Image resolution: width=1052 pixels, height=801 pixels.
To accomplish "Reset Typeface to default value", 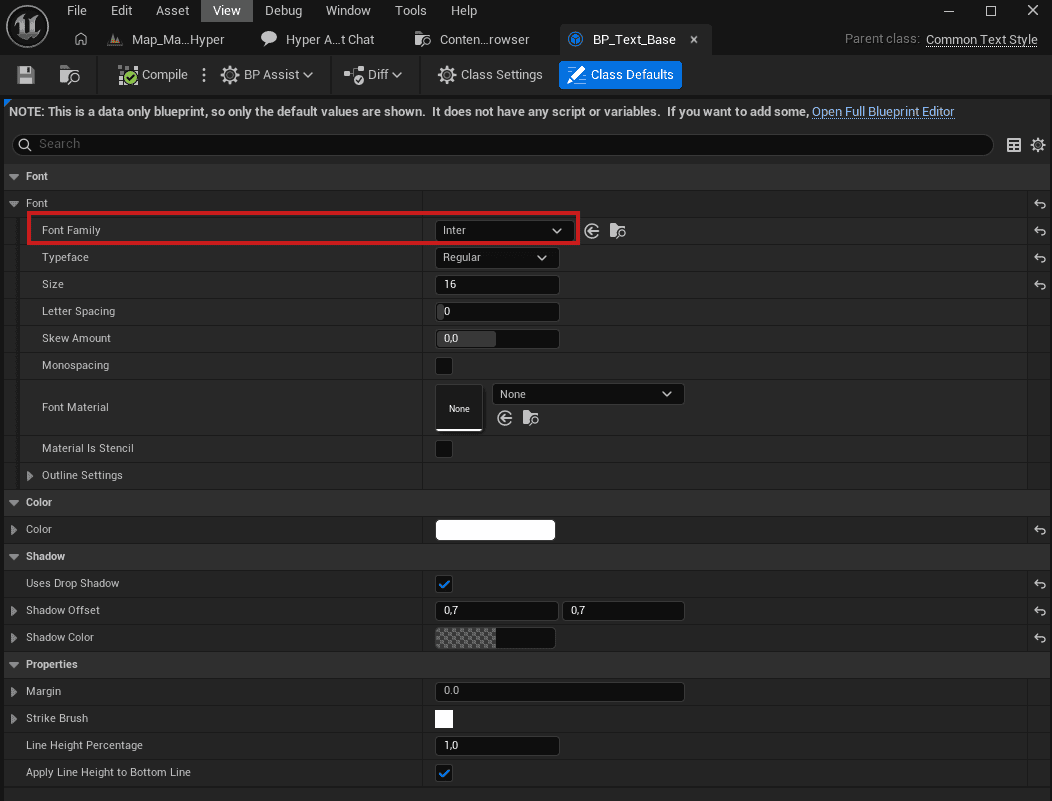I will (x=1040, y=258).
